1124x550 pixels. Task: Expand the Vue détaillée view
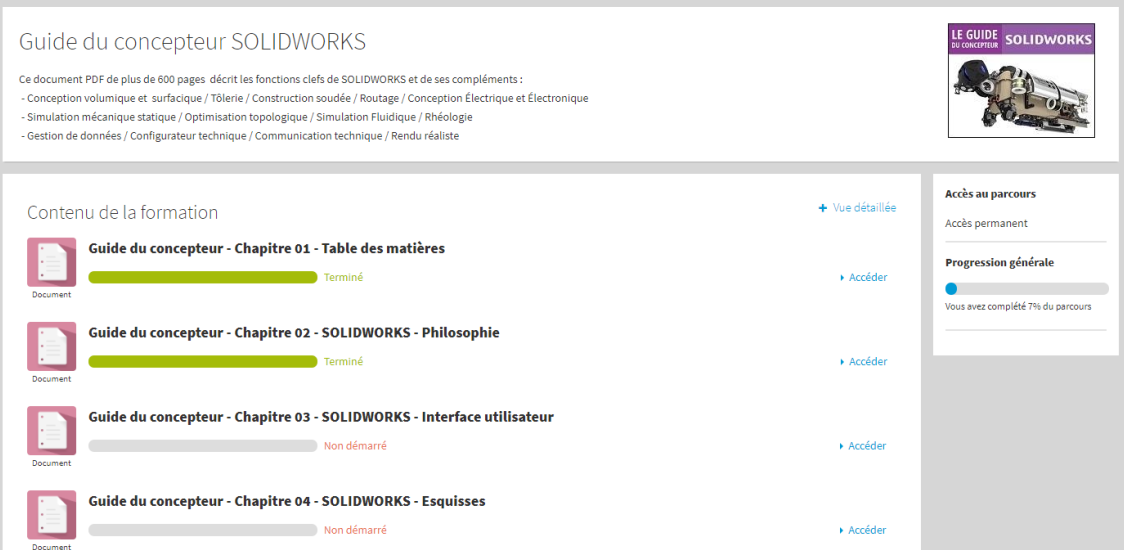864,208
